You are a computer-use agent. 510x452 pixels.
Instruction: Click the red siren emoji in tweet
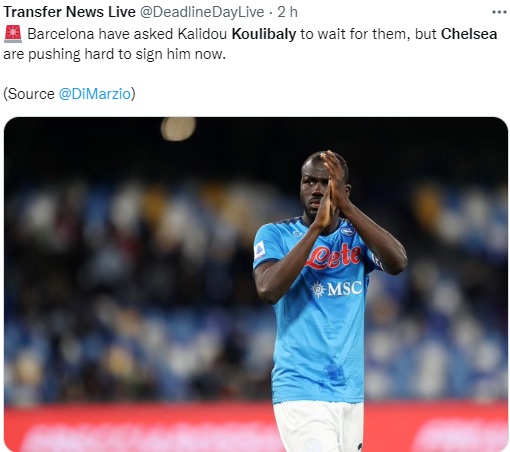point(13,34)
